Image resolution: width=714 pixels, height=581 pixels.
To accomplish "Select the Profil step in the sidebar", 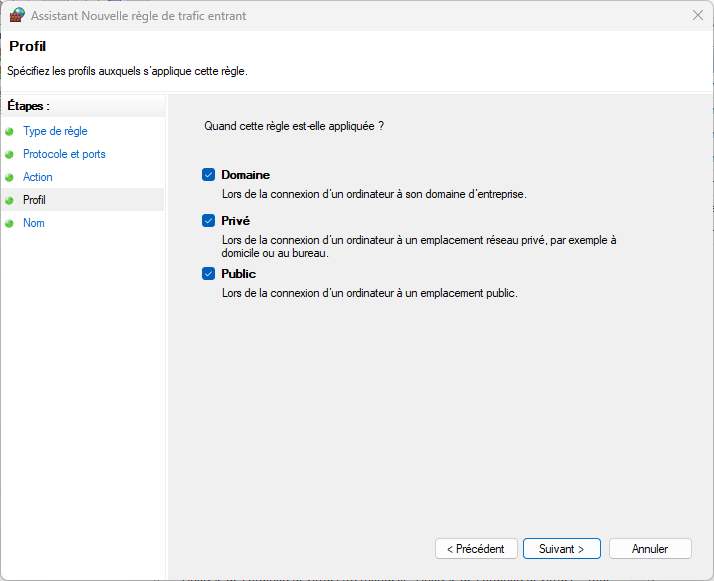I will pos(35,200).
